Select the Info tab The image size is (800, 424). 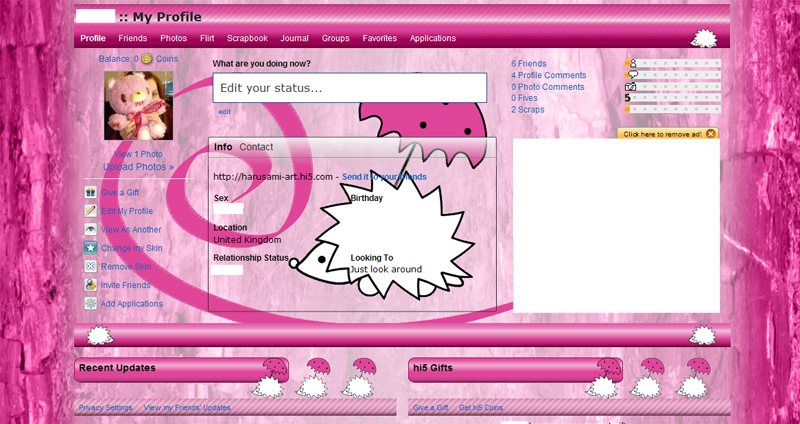point(223,147)
